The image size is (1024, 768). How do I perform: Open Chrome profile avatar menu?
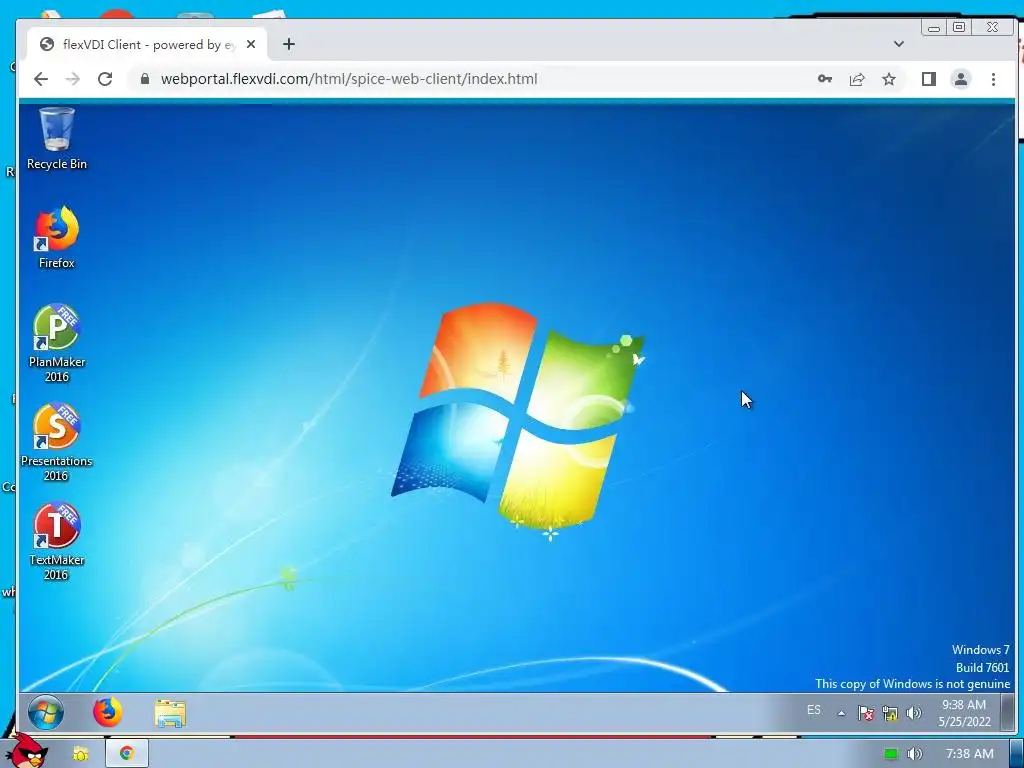click(x=961, y=79)
